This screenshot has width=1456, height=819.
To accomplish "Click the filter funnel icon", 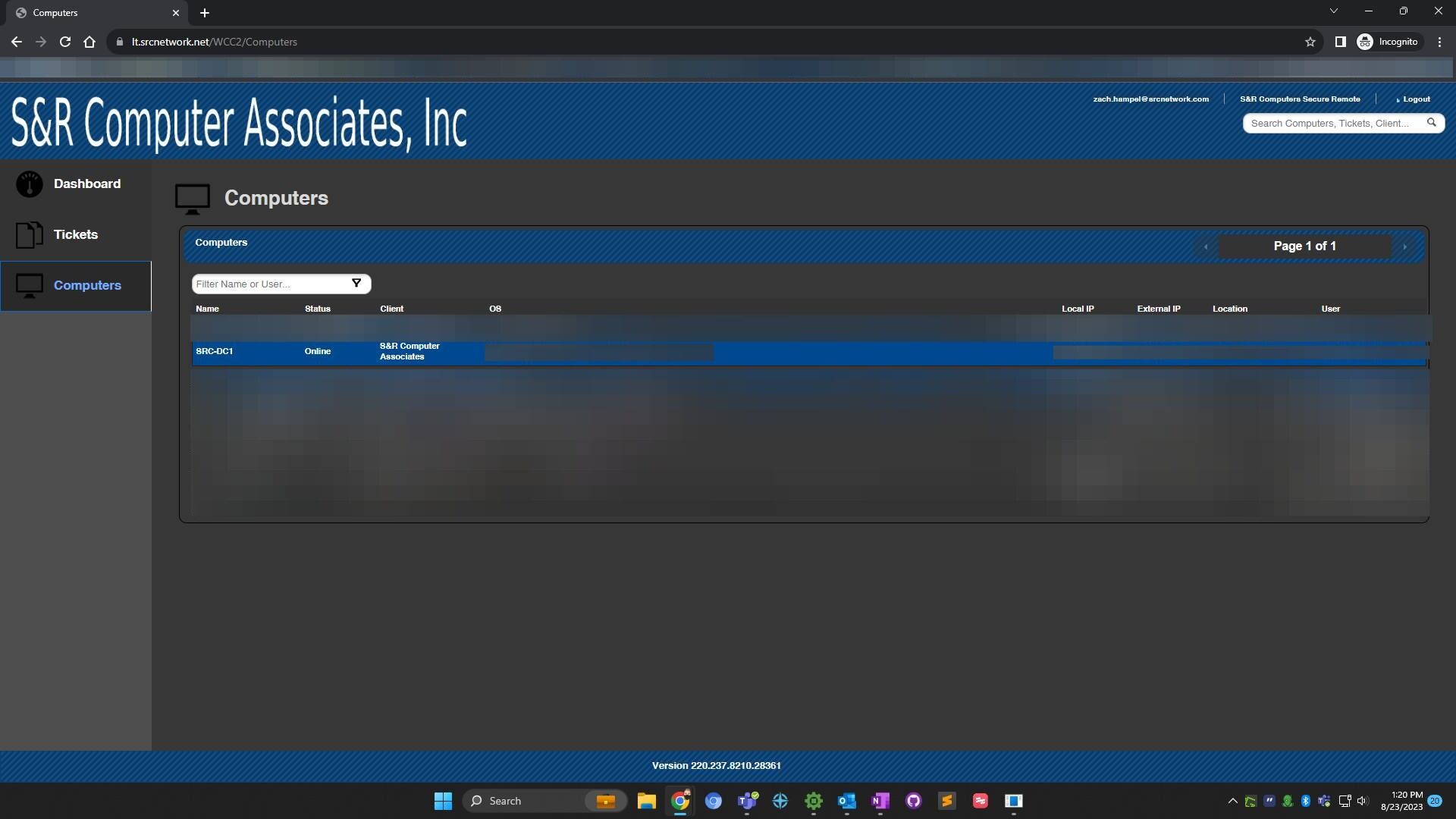I will tap(356, 283).
